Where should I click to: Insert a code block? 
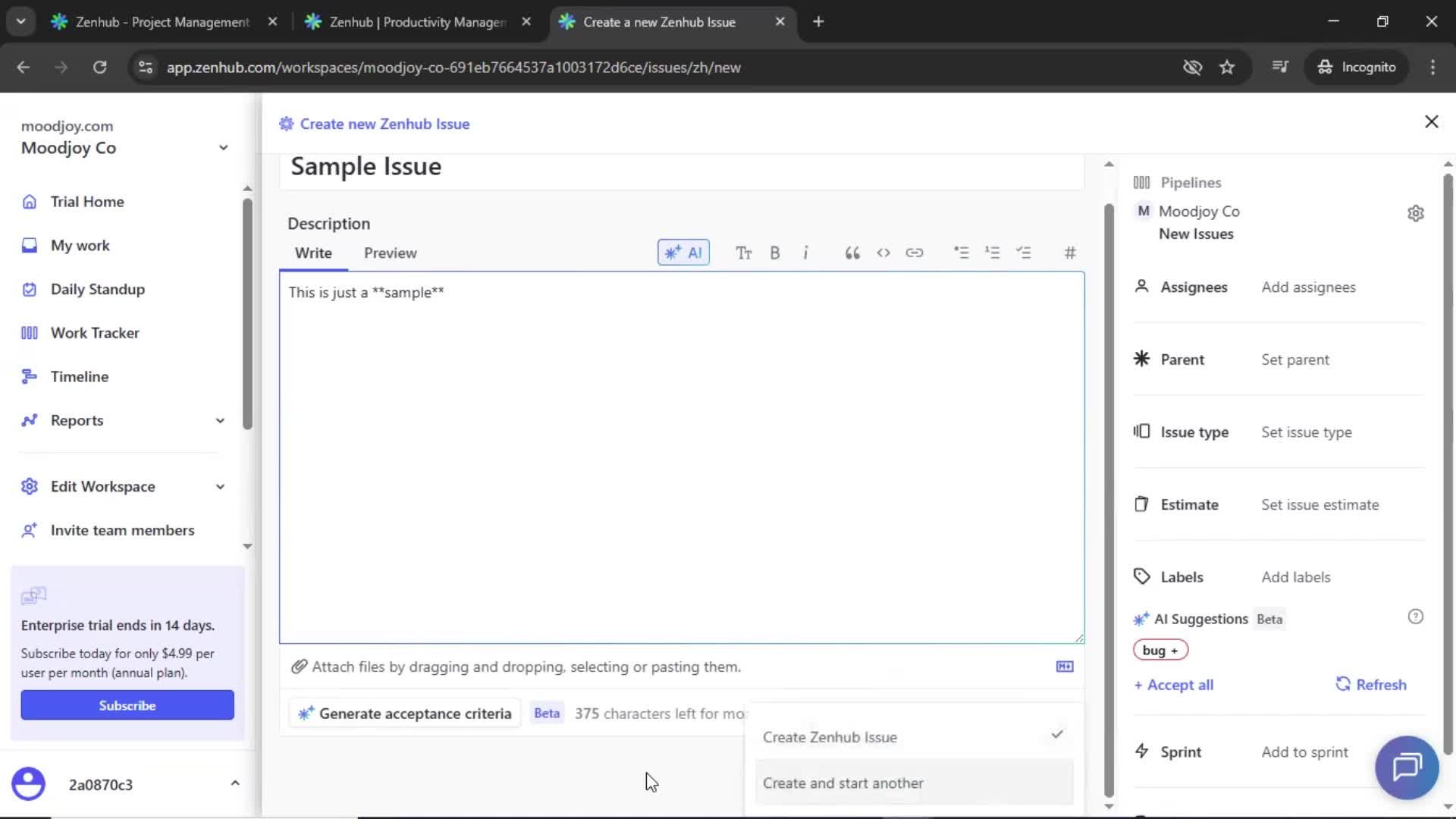[883, 253]
